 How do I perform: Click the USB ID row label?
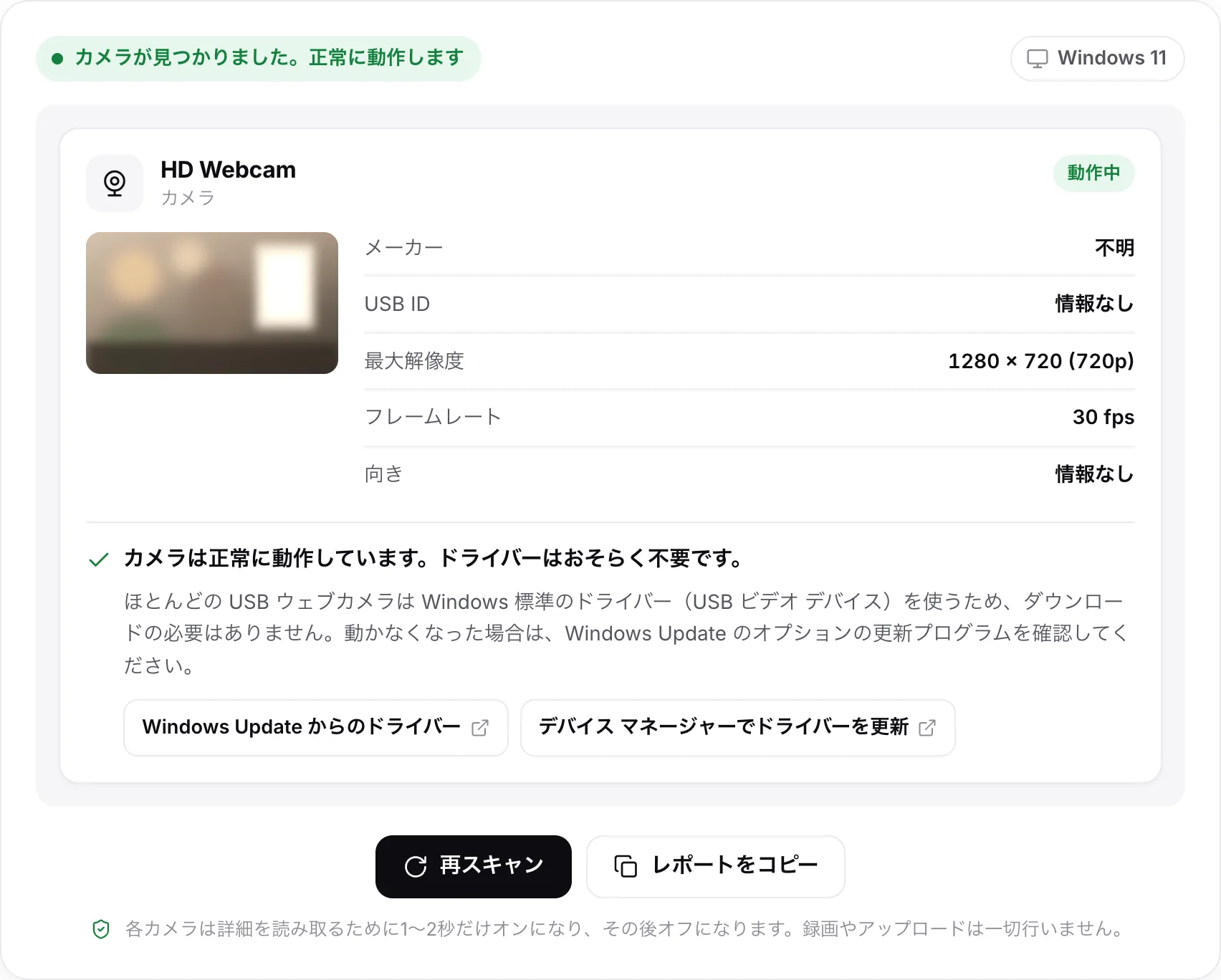pos(398,304)
